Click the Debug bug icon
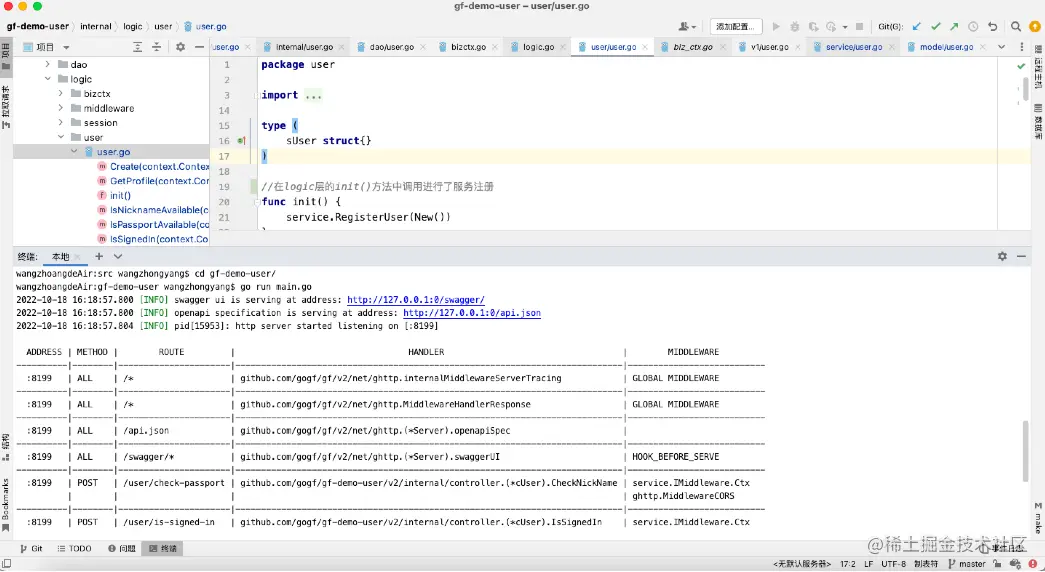Image resolution: width=1045 pixels, height=572 pixels. click(794, 27)
